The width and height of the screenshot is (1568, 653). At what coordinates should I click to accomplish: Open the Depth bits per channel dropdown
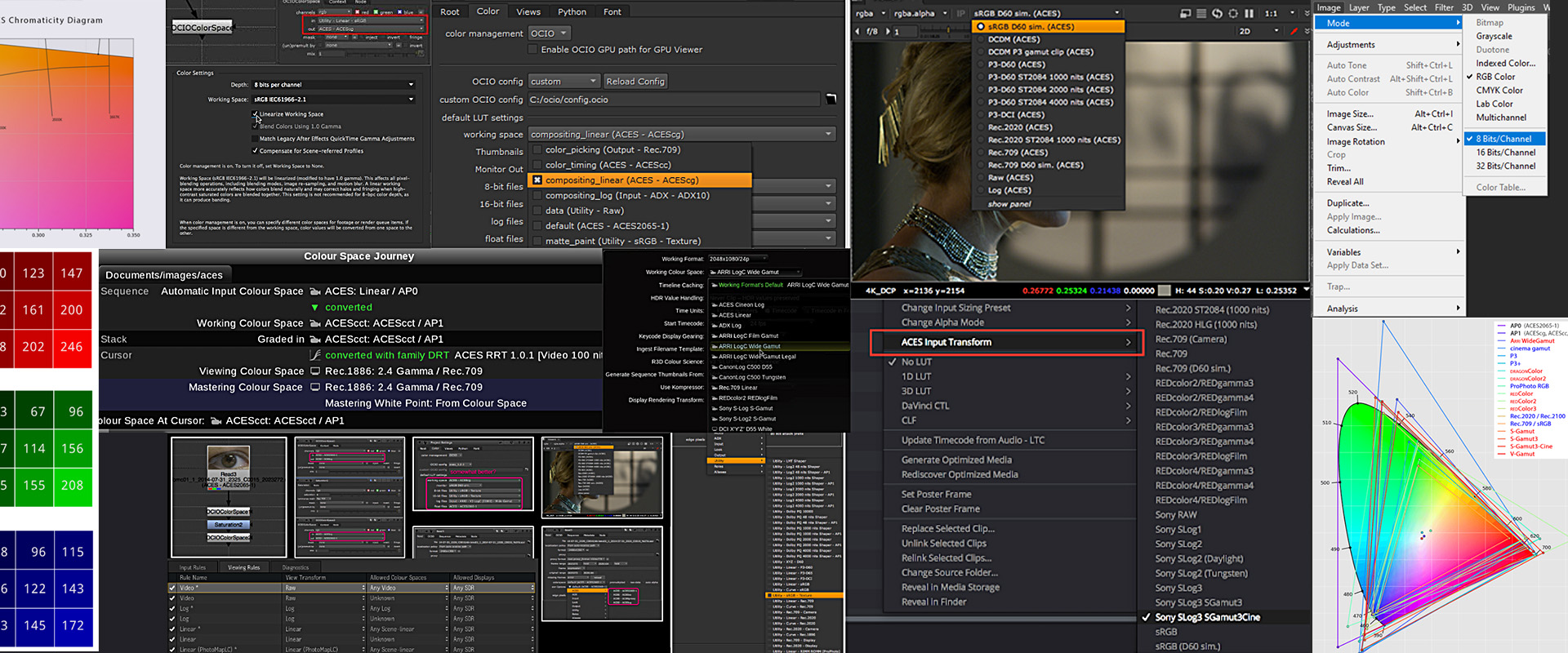click(x=333, y=84)
